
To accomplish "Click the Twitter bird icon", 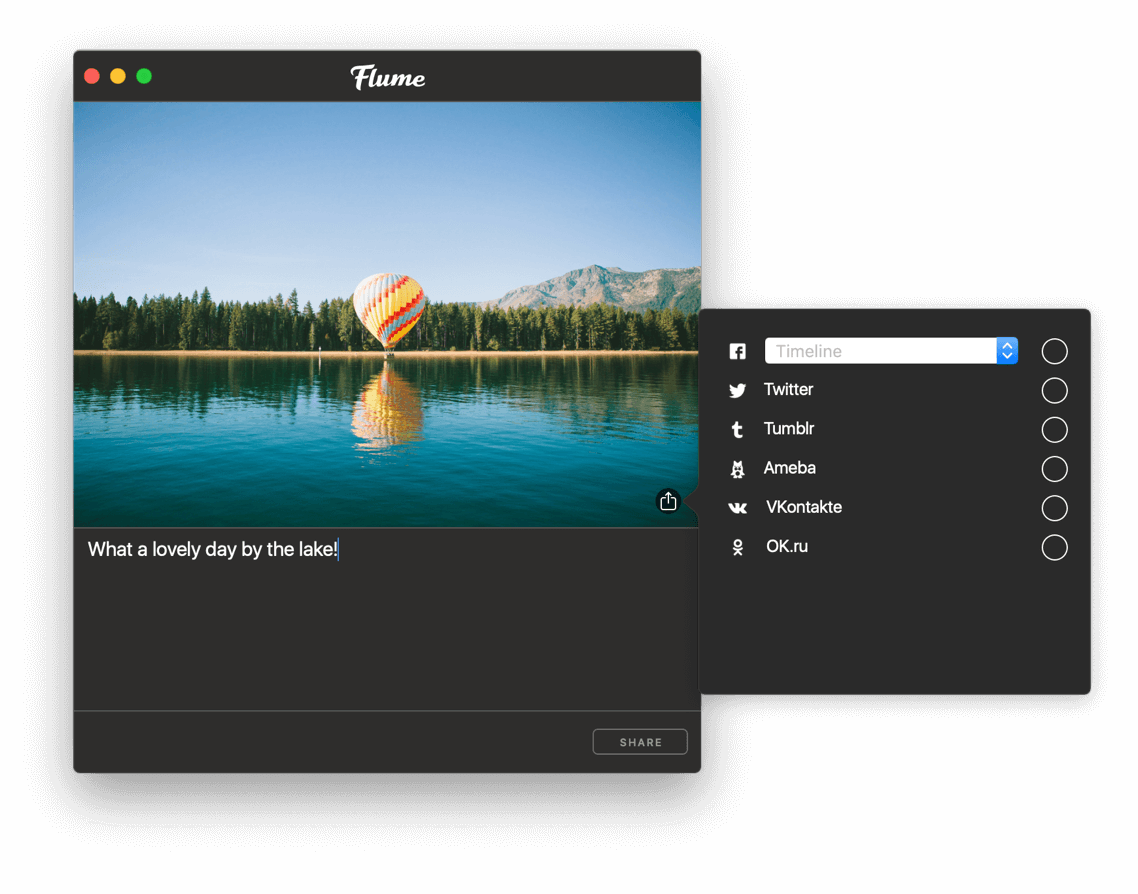I will (x=737, y=390).
